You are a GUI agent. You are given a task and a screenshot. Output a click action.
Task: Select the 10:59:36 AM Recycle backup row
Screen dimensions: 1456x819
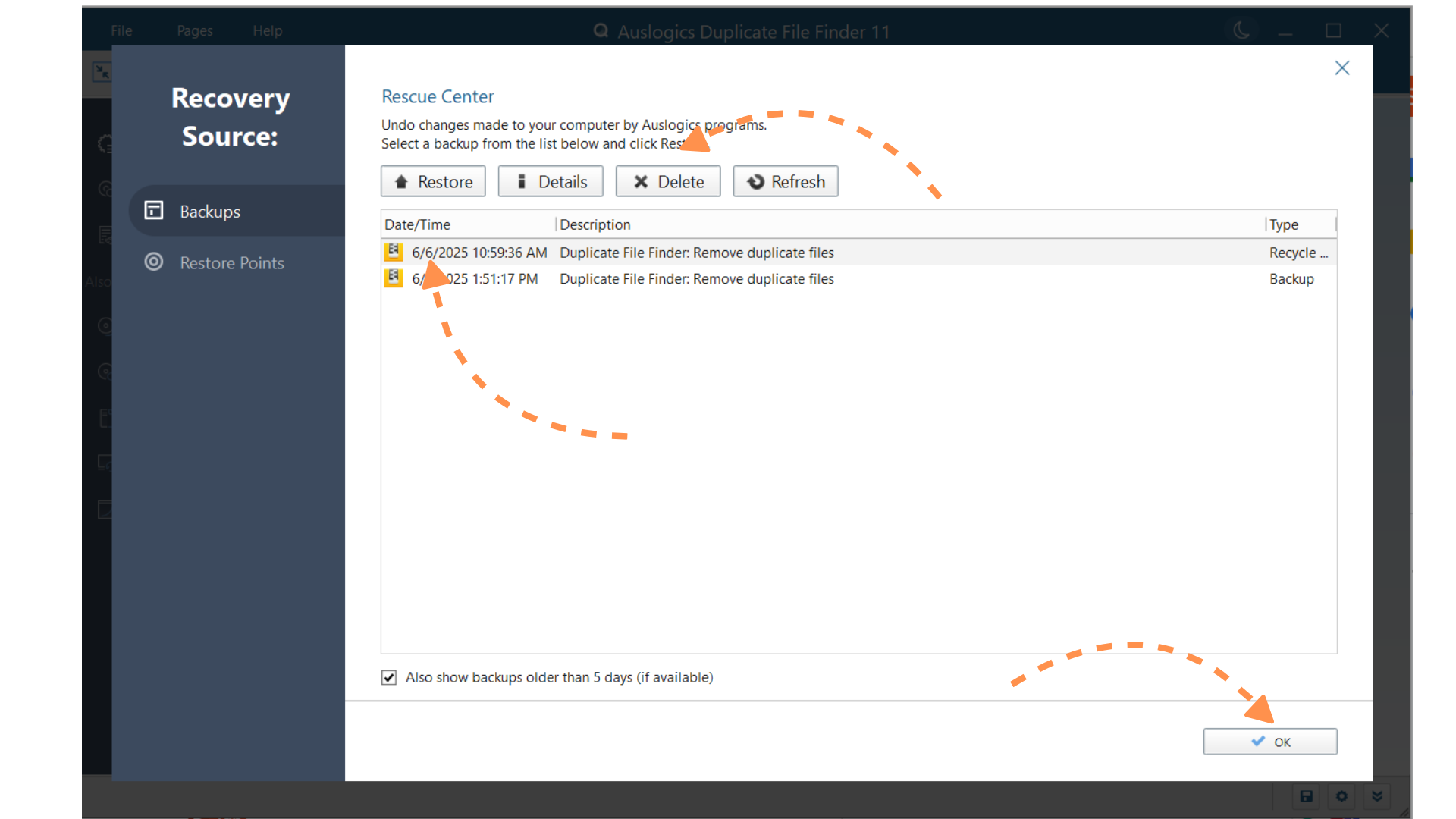(696, 253)
